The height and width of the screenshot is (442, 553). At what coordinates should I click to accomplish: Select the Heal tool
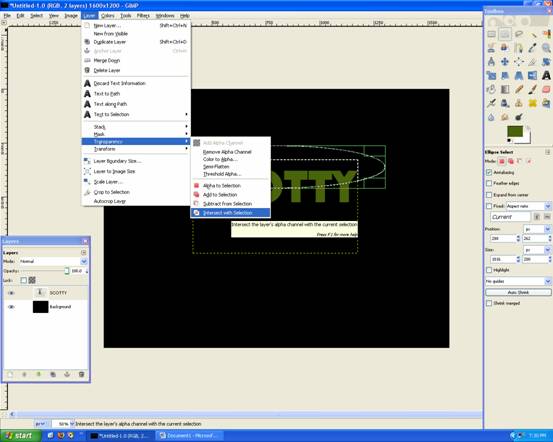(533, 103)
